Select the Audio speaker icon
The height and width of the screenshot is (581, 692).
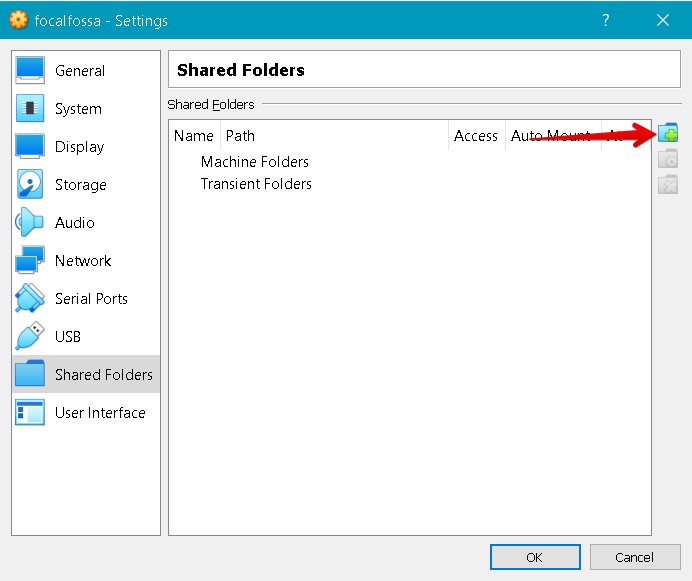[x=30, y=223]
